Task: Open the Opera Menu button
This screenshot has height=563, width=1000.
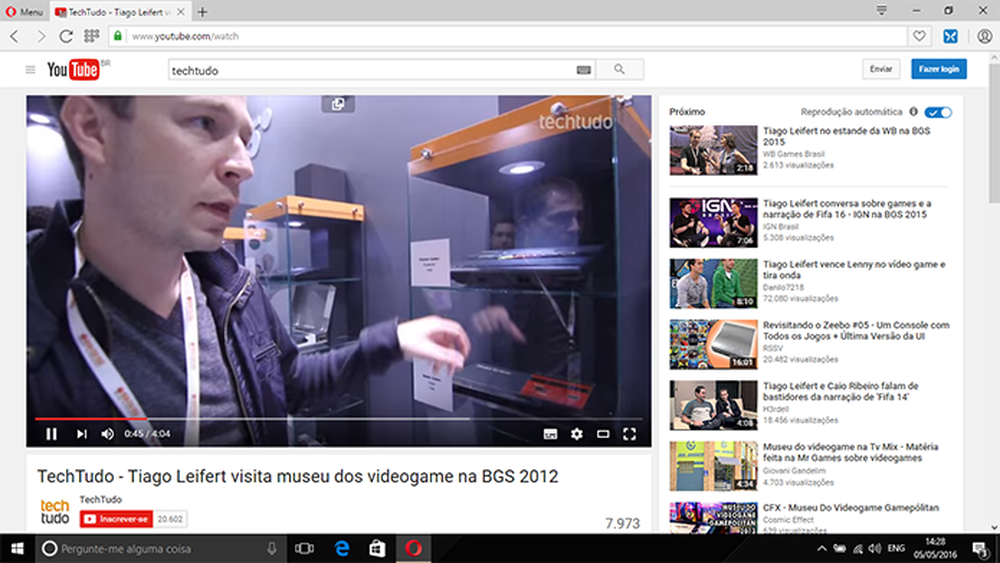Action: [24, 11]
